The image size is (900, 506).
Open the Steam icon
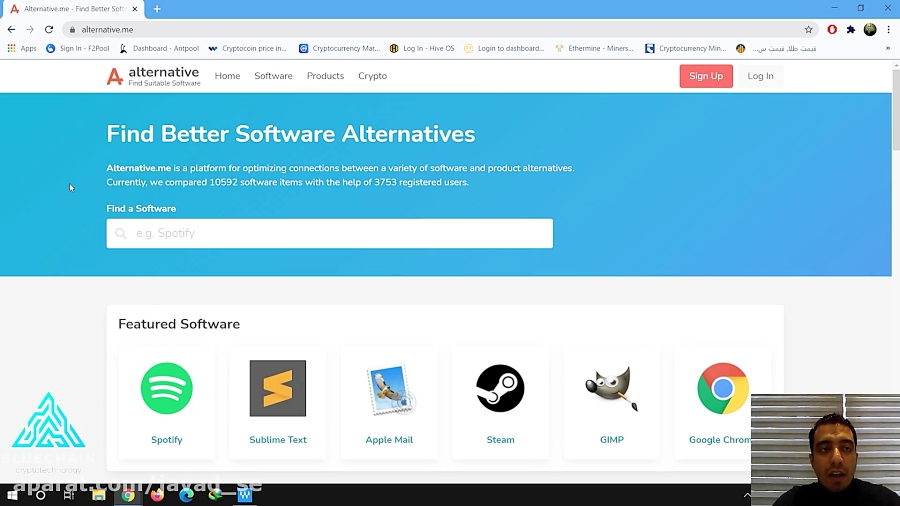pyautogui.click(x=501, y=388)
